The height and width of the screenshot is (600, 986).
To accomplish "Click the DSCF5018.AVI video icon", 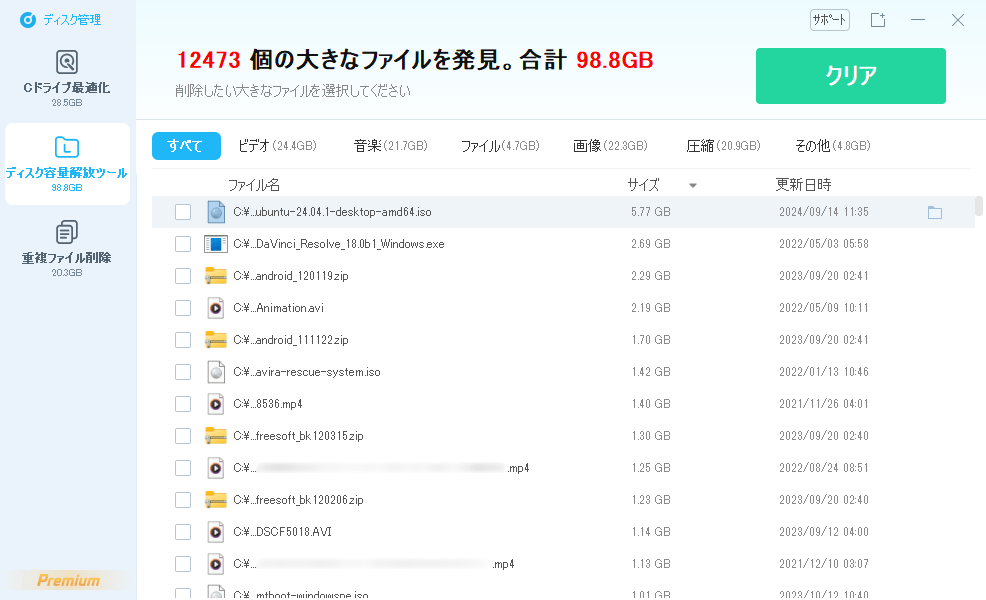I will click(x=216, y=532).
